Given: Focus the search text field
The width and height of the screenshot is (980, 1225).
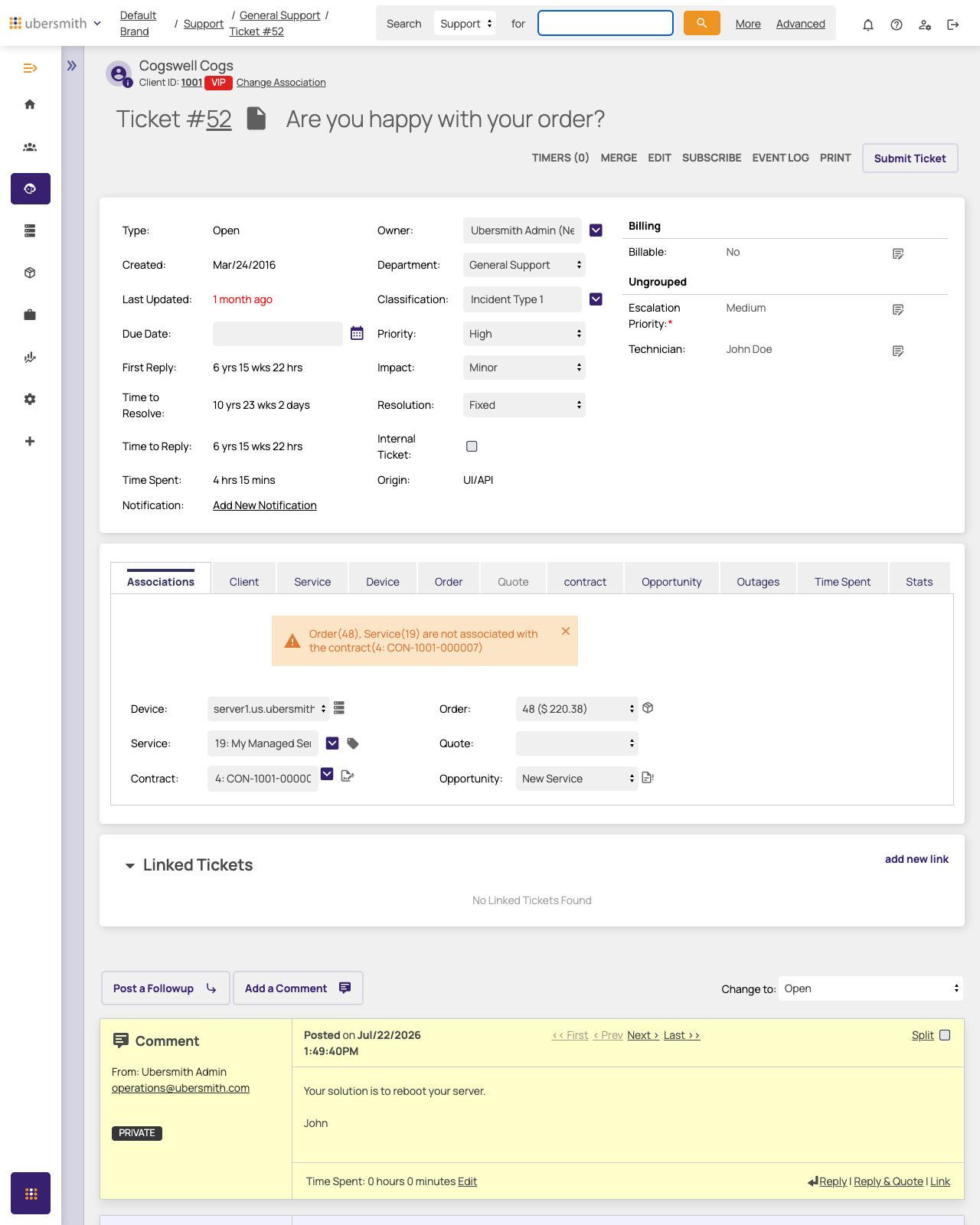Looking at the screenshot, I should 606,23.
